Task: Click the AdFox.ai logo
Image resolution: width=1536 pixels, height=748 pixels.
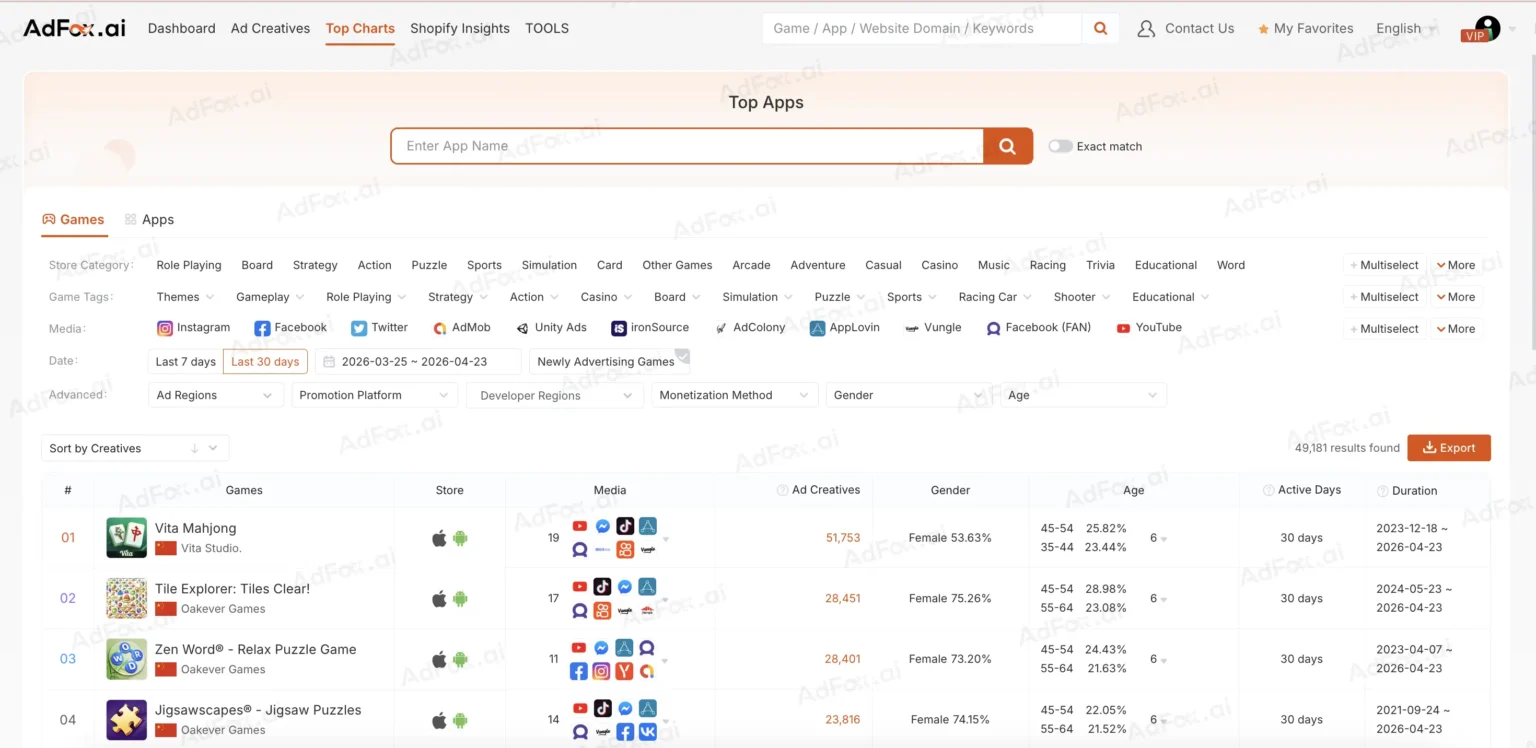Action: tap(74, 27)
